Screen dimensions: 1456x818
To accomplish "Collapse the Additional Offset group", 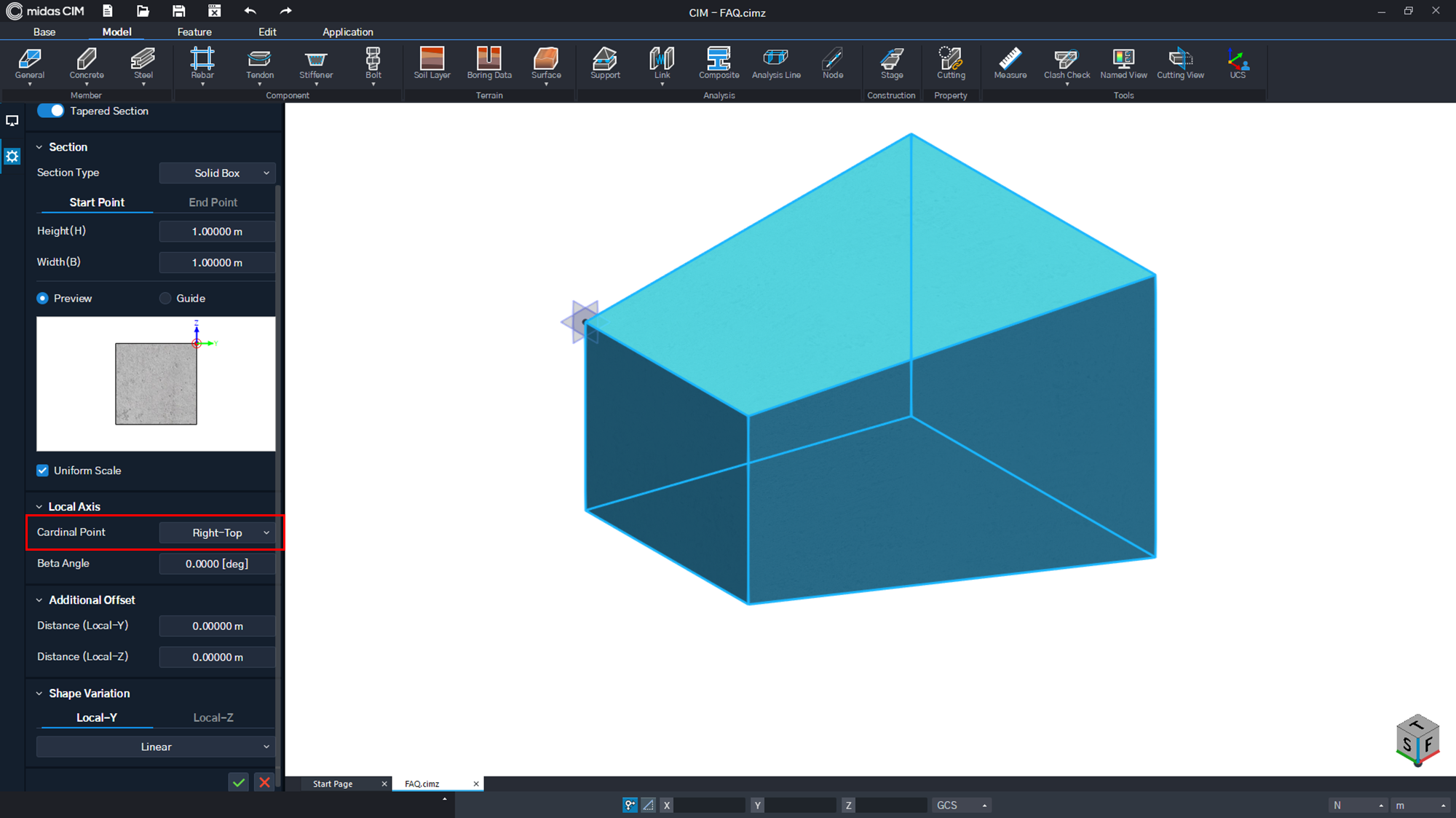I will coord(39,600).
